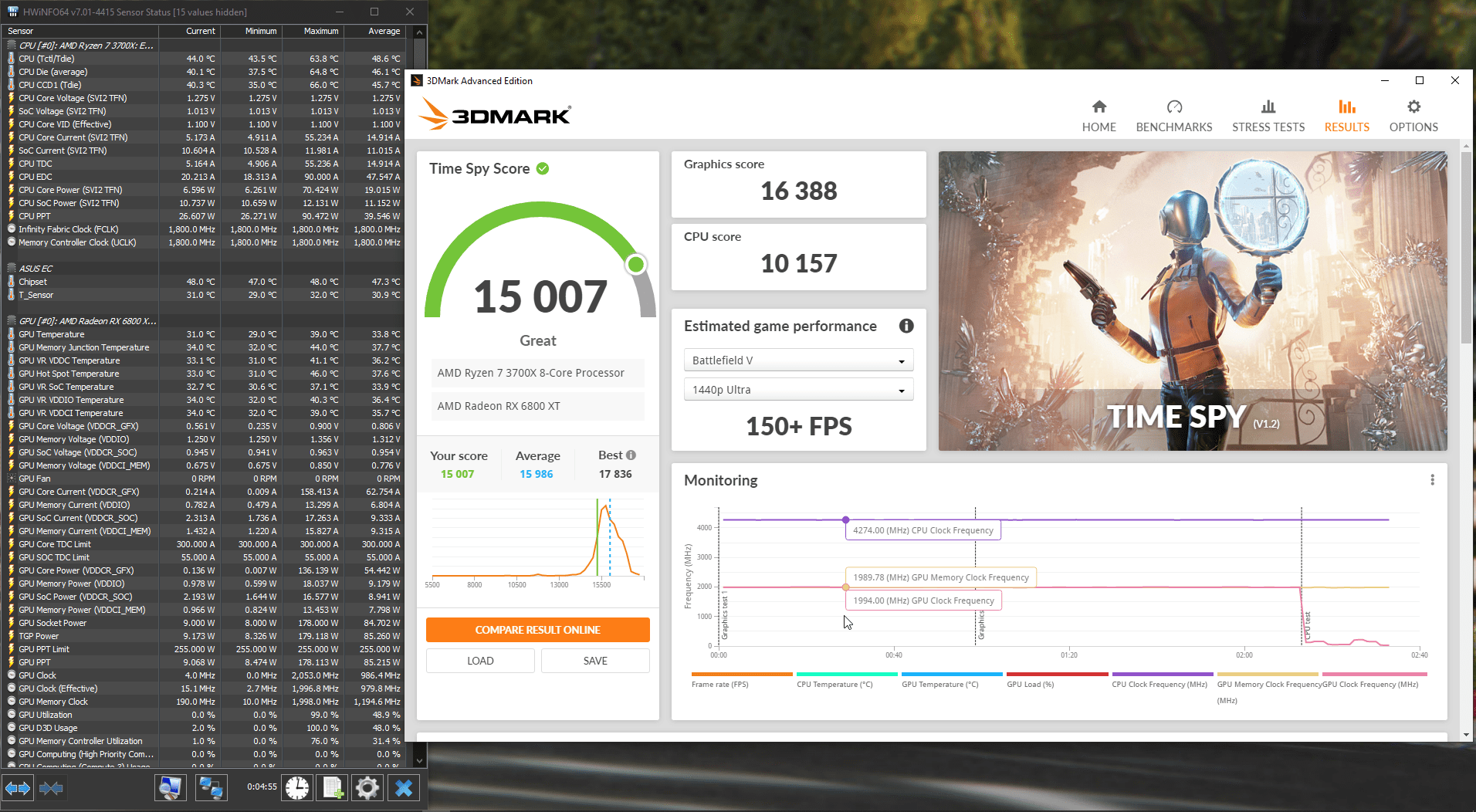Toggle Frame rate (FPS) legend series
This screenshot has height=812, width=1476.
pyautogui.click(x=741, y=680)
